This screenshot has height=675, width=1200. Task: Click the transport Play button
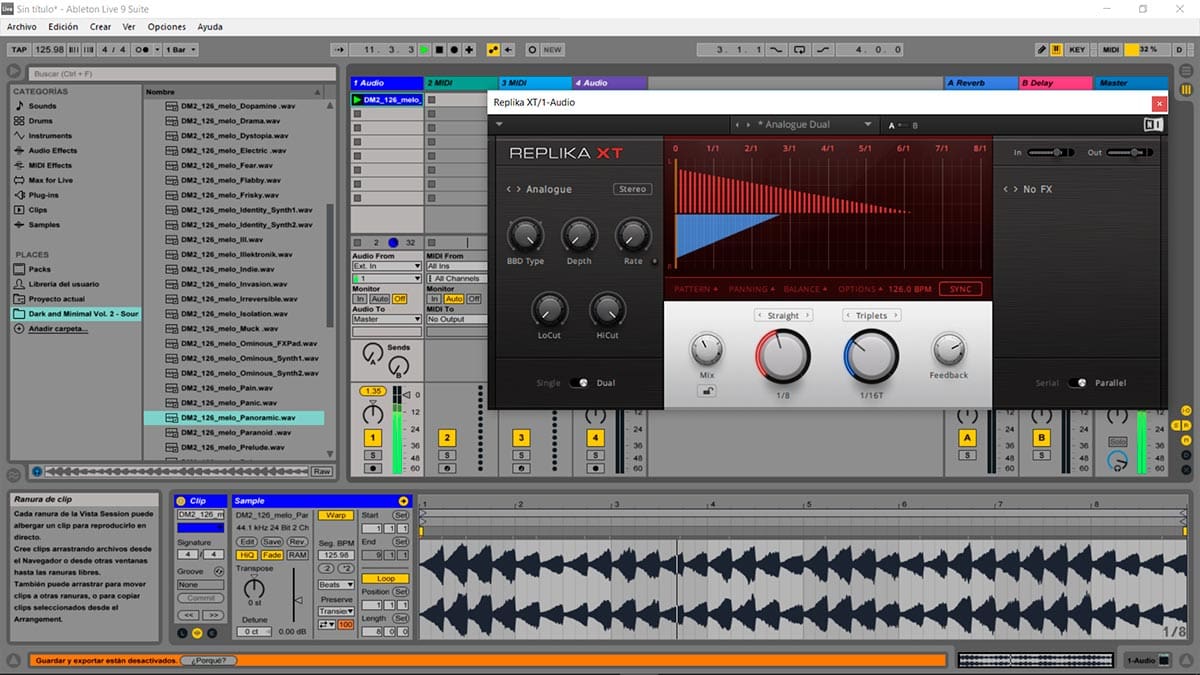[x=424, y=49]
